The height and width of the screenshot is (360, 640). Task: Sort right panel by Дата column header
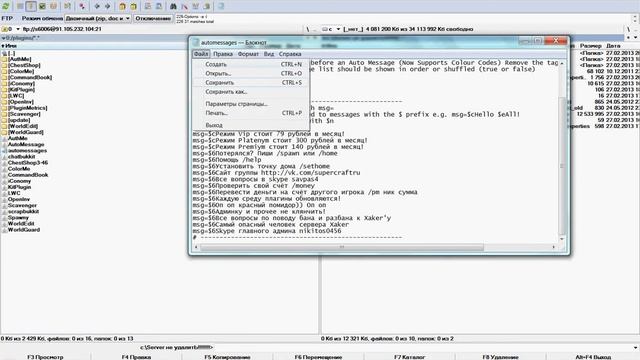click(613, 46)
